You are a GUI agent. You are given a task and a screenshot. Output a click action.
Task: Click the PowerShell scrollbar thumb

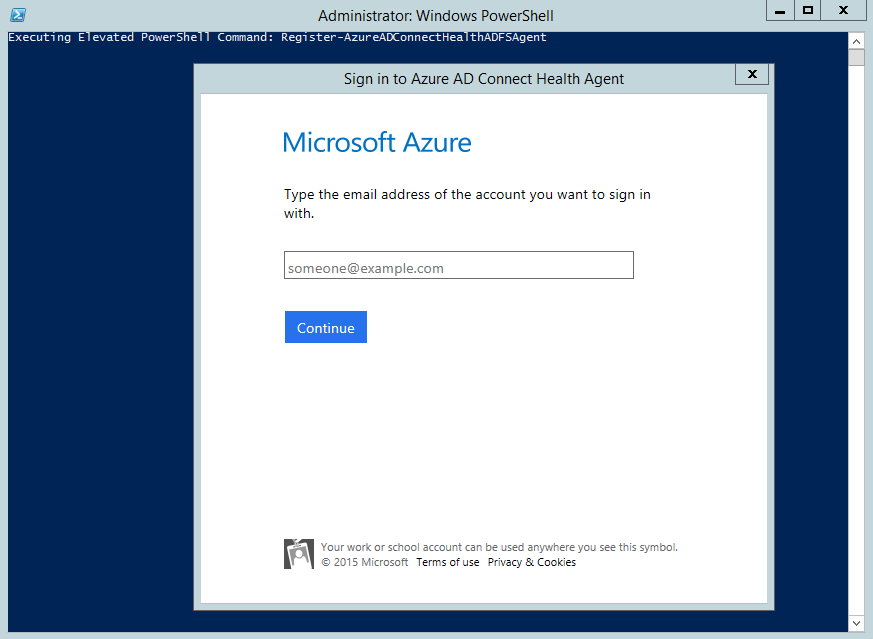click(x=856, y=57)
